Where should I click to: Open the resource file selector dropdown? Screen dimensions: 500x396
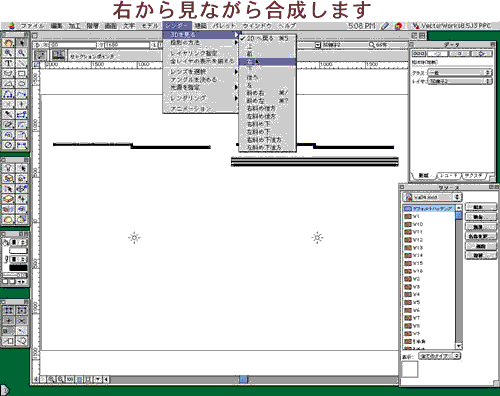tap(432, 197)
